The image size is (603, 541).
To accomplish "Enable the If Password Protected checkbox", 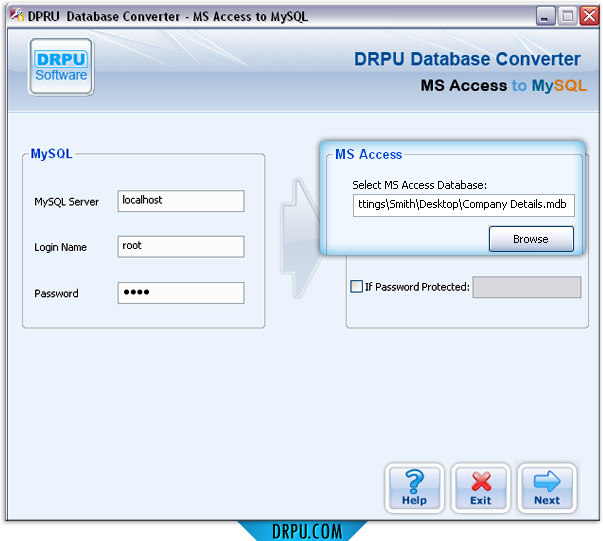I will [357, 287].
